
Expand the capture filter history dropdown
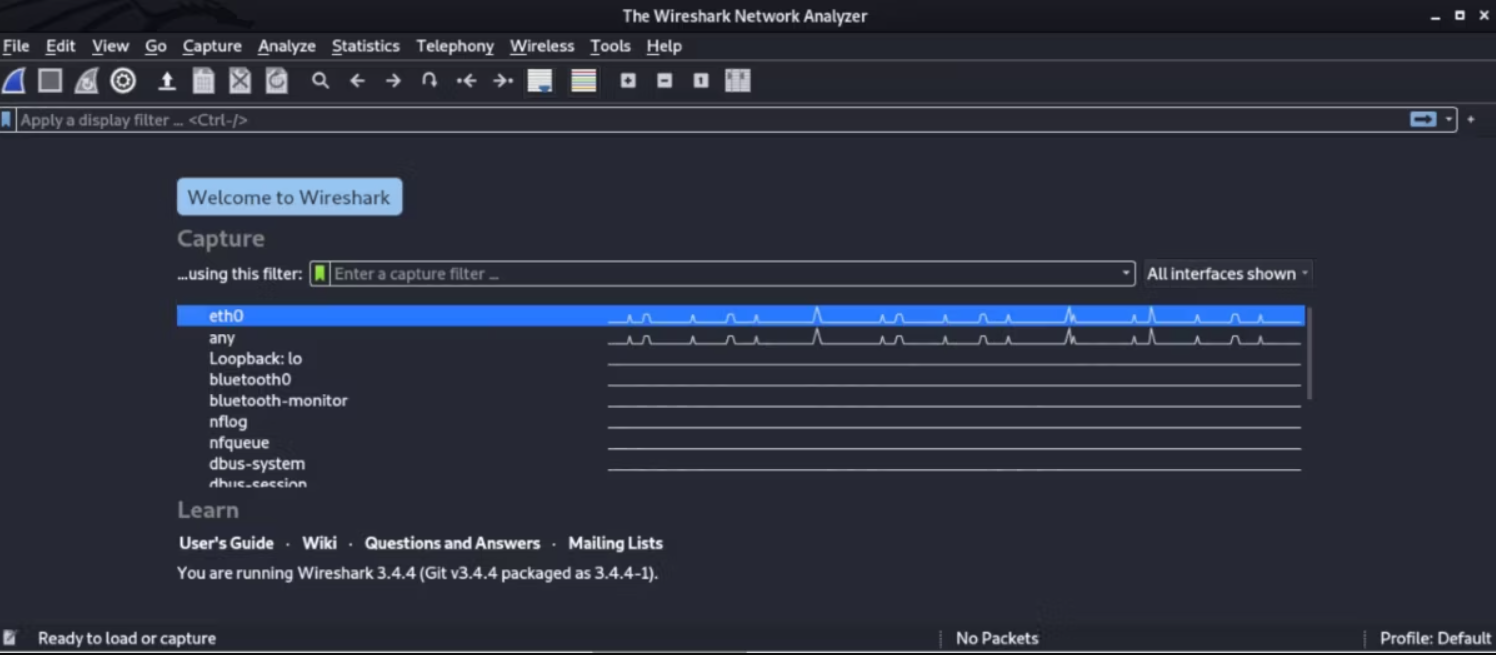coord(1125,273)
